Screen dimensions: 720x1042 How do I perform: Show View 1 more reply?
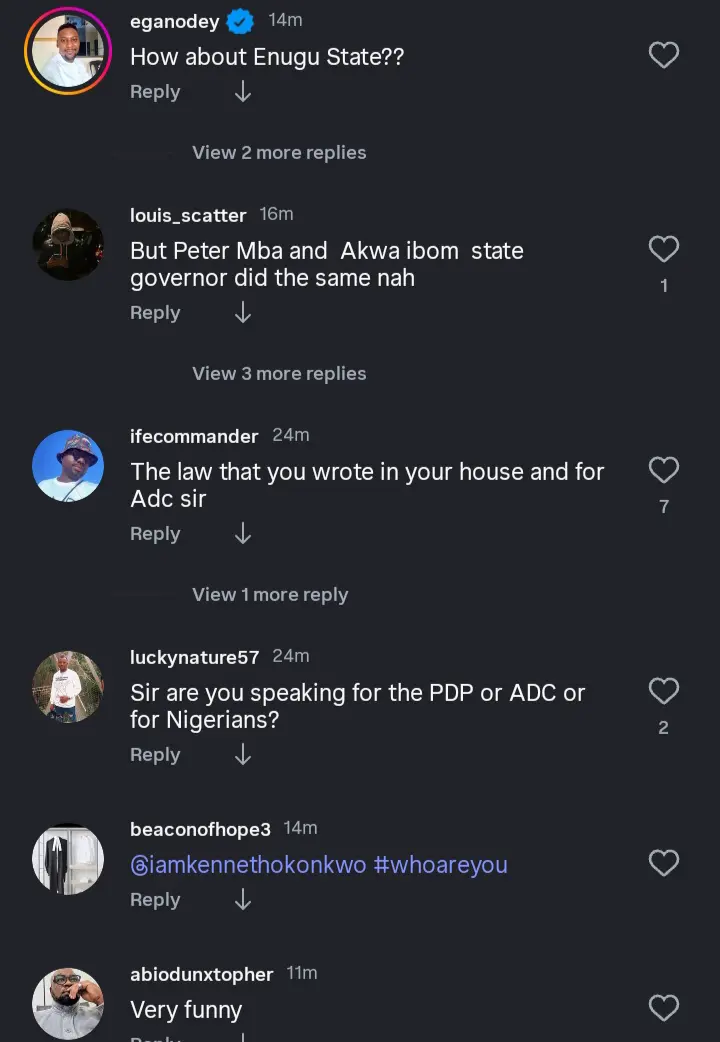[x=270, y=595]
